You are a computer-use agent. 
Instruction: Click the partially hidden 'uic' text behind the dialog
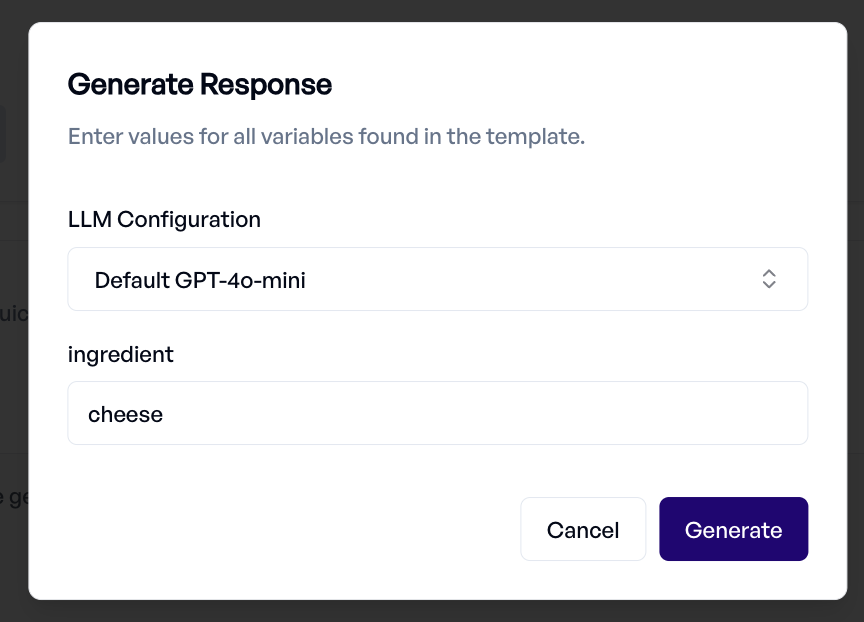click(x=13, y=313)
